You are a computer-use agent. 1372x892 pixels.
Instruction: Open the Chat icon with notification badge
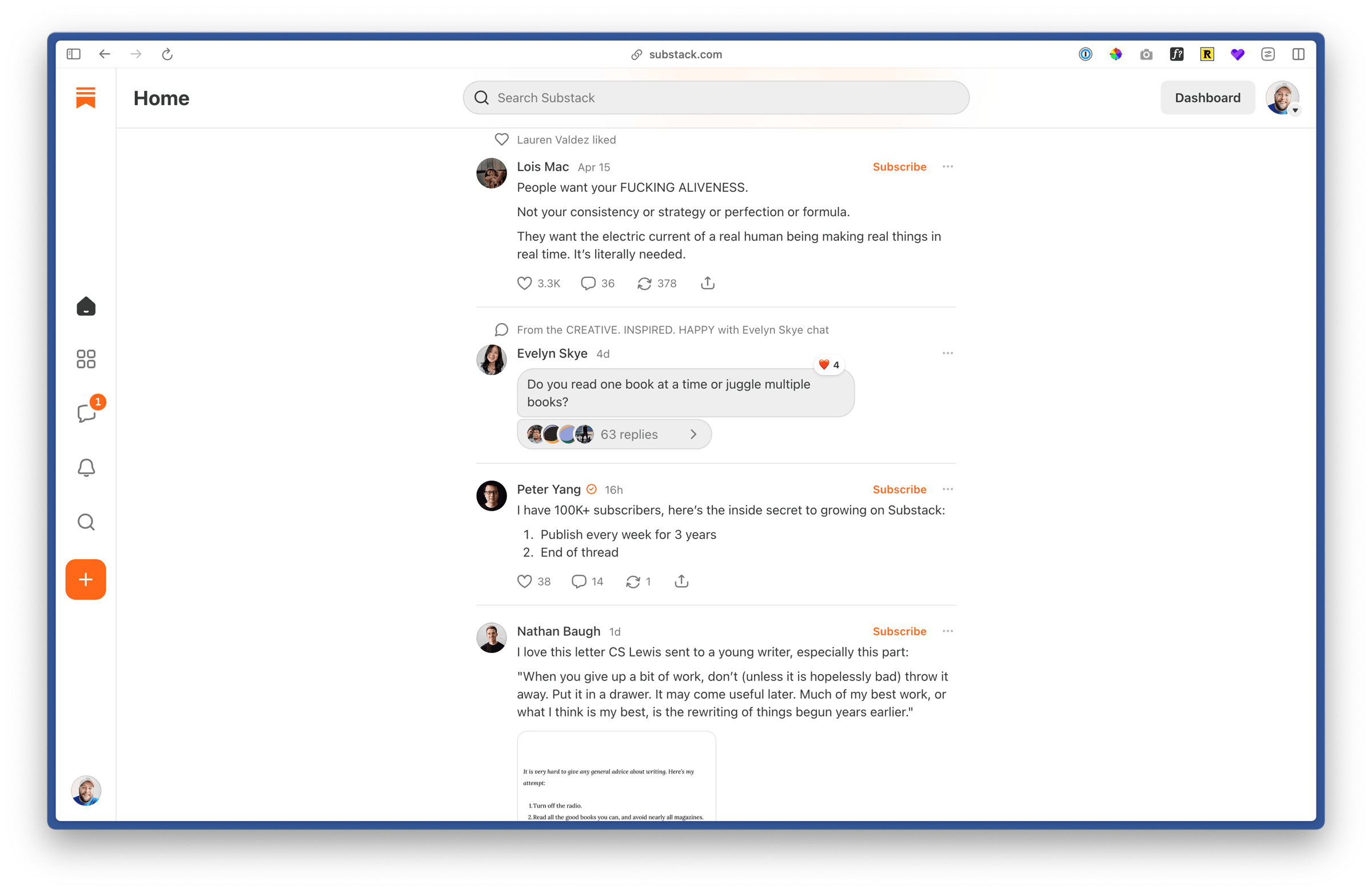coord(86,413)
